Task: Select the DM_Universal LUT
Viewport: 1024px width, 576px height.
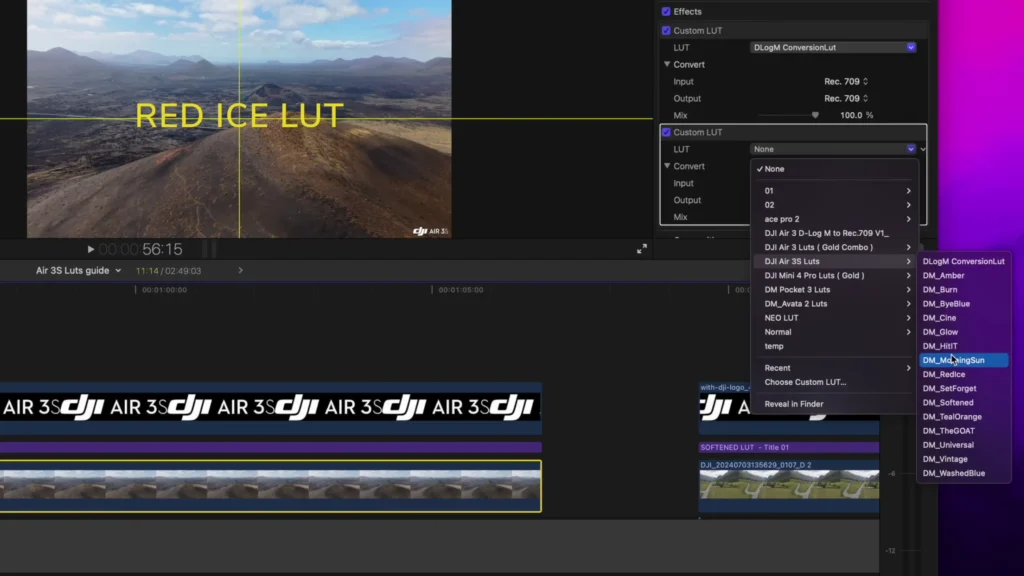Action: tap(964, 445)
